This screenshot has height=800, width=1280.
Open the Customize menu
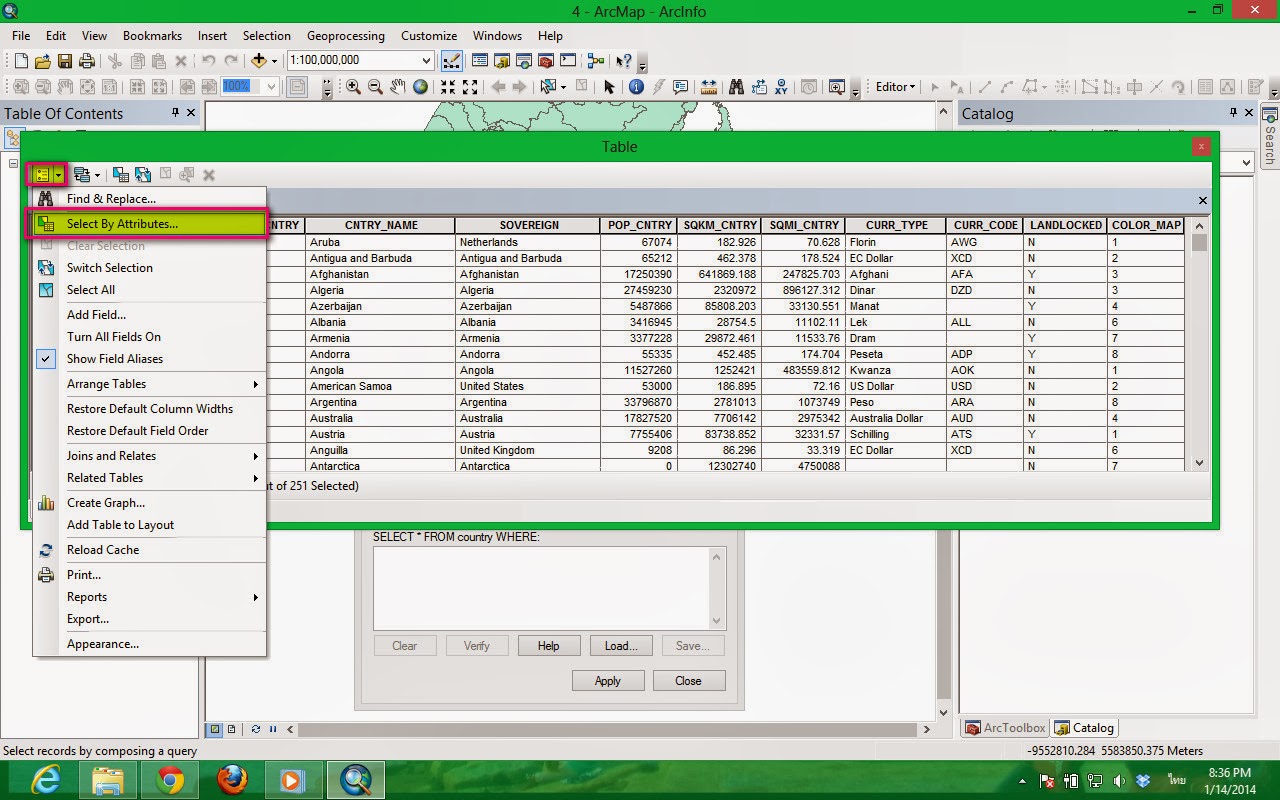[429, 36]
